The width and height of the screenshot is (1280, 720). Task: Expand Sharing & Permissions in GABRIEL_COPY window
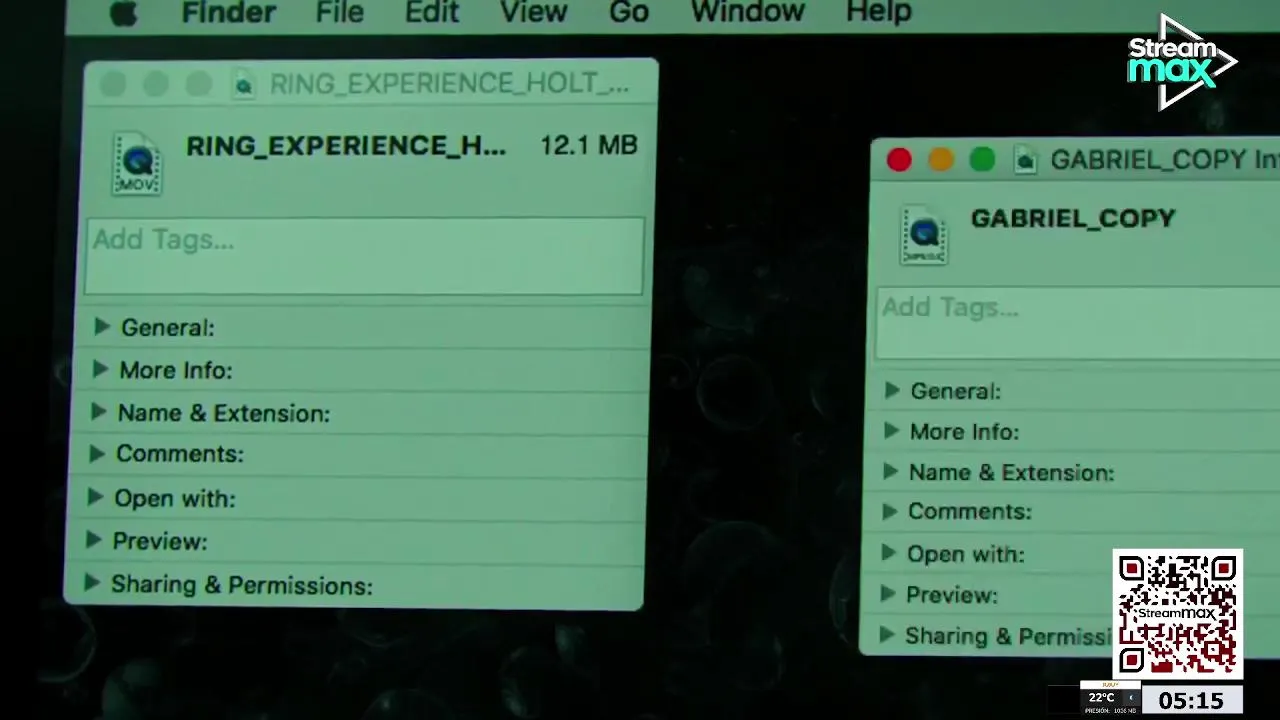click(886, 635)
